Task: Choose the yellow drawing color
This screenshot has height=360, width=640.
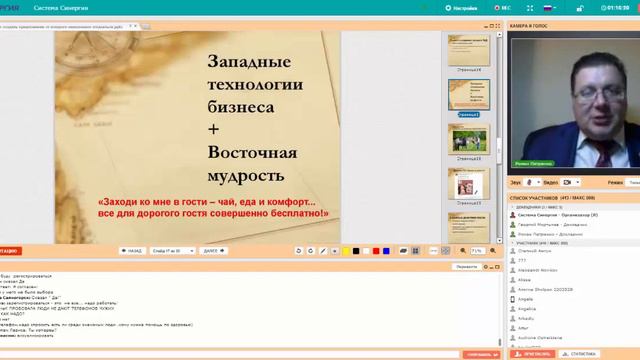Action: coord(346,251)
